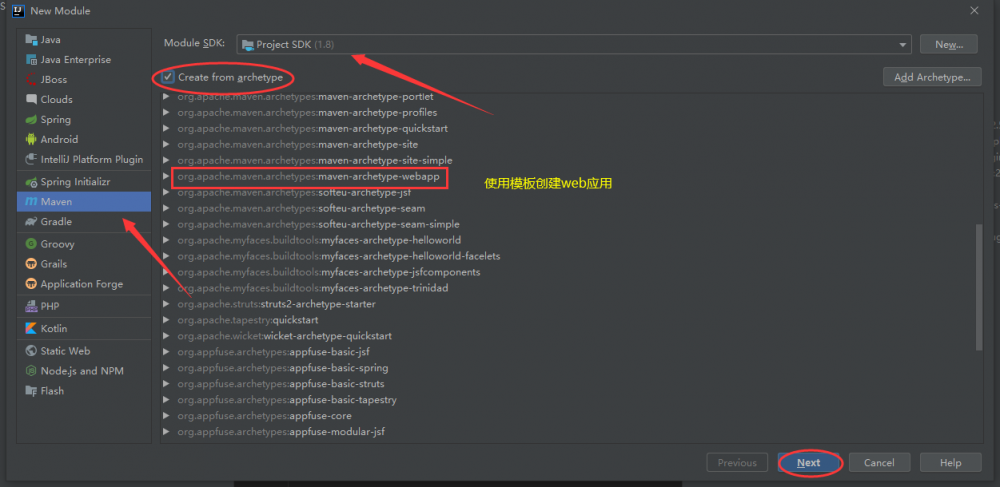Click the Spring Initializr icon
The width and height of the screenshot is (1000, 487).
point(31,182)
